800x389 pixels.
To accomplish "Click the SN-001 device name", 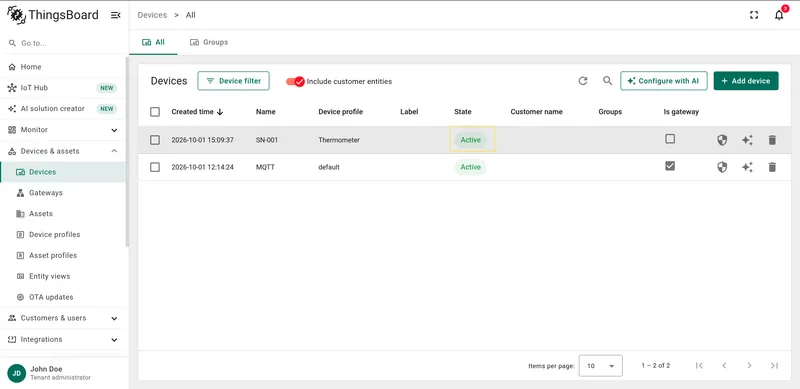I will pyautogui.click(x=267, y=140).
